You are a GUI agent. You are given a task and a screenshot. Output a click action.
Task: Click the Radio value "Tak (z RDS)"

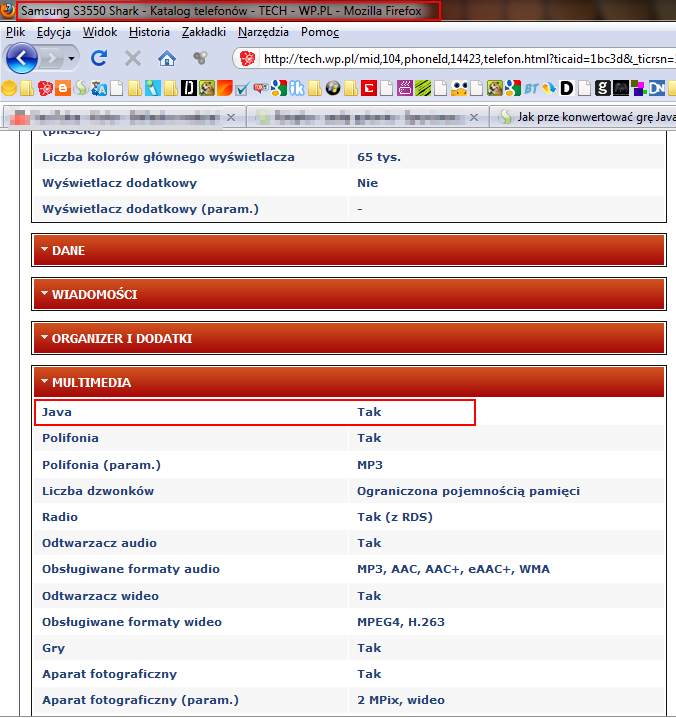(x=395, y=517)
